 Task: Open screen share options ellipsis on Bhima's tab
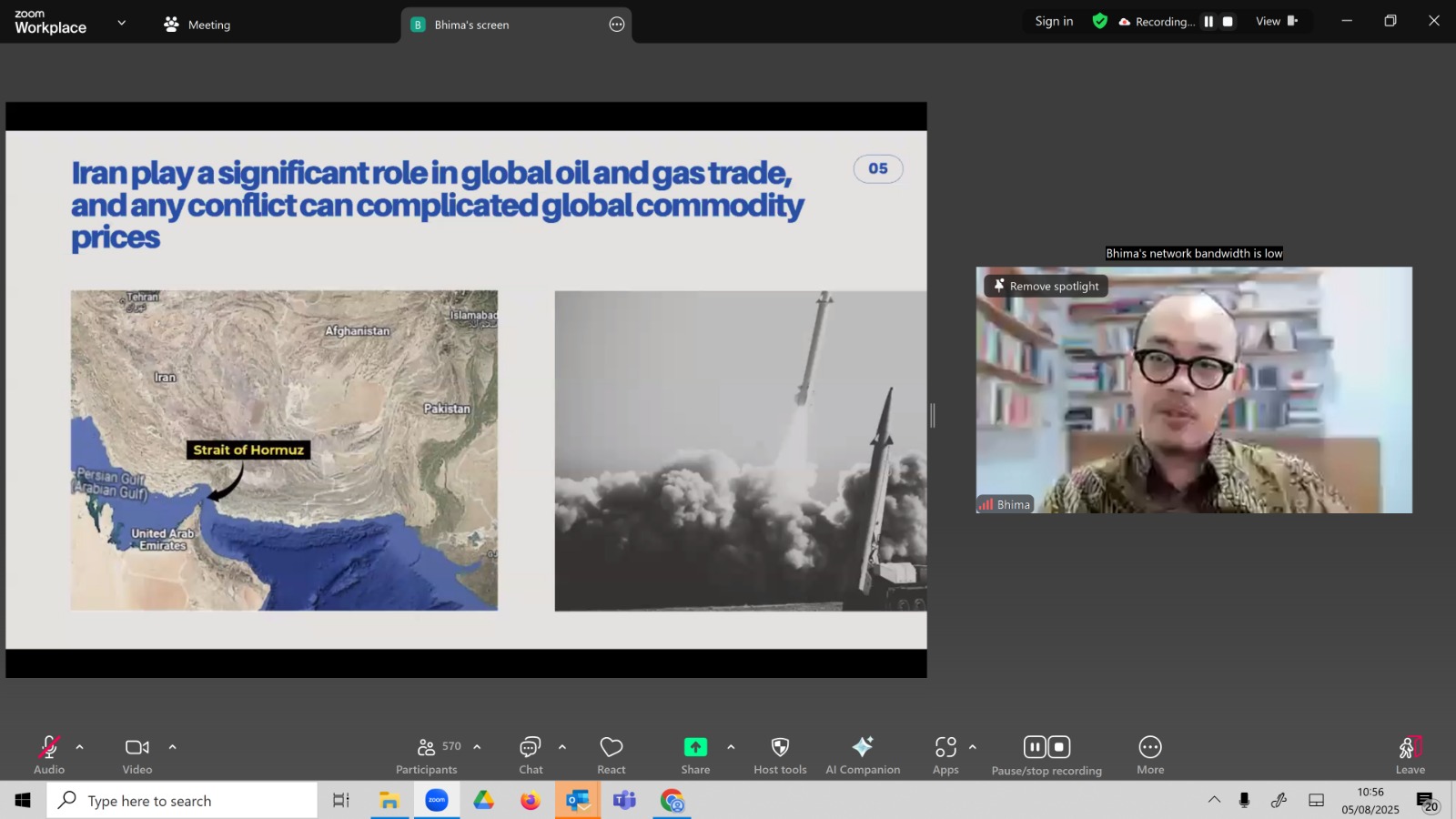pos(617,25)
